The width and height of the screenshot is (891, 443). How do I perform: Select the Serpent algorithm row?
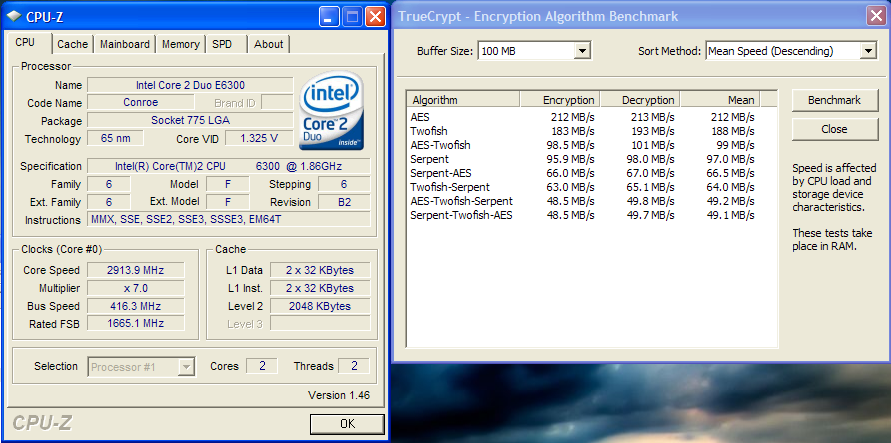click(x=591, y=159)
